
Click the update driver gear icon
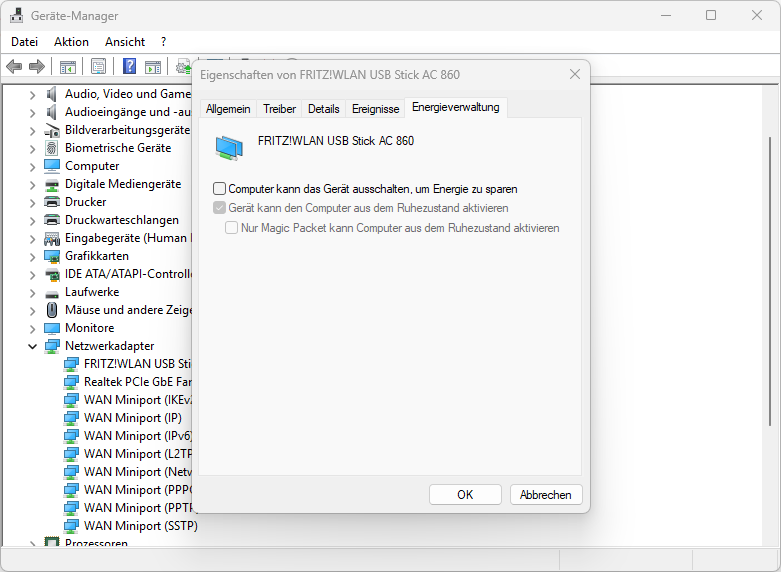click(x=183, y=66)
